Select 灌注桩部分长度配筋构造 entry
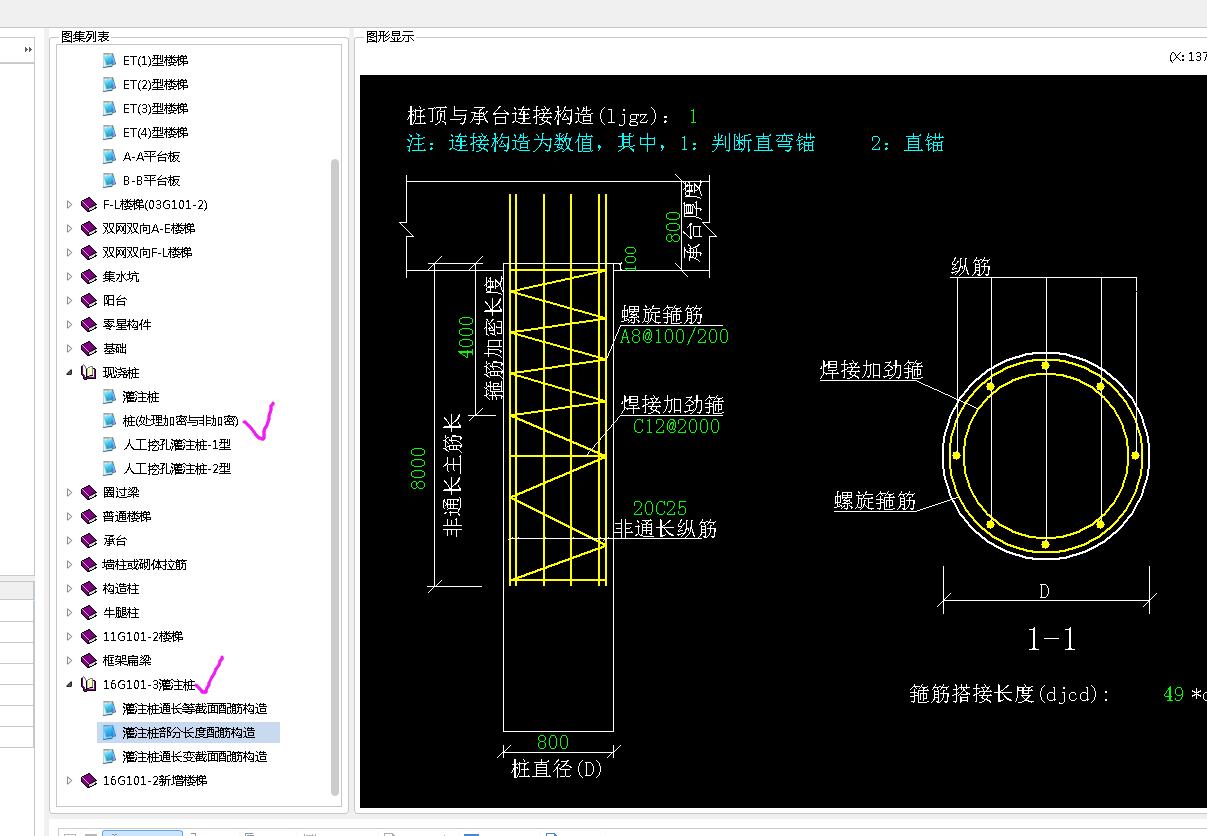1207x836 pixels. [189, 732]
